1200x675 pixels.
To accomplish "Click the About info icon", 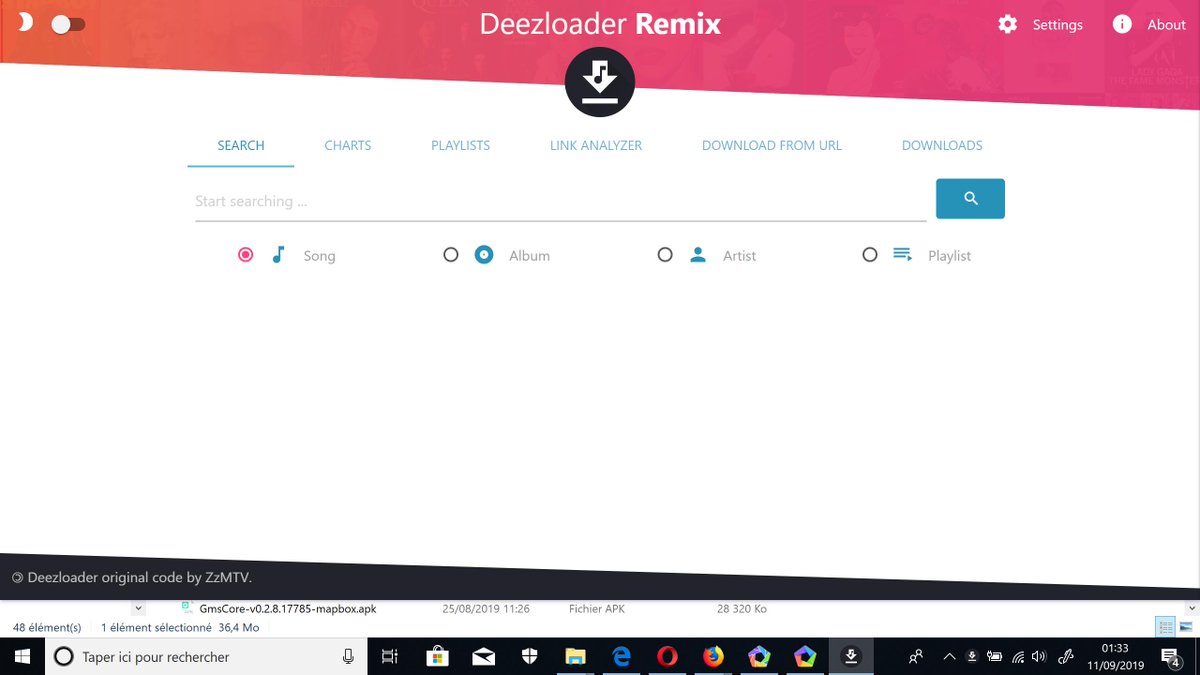I will click(1122, 24).
